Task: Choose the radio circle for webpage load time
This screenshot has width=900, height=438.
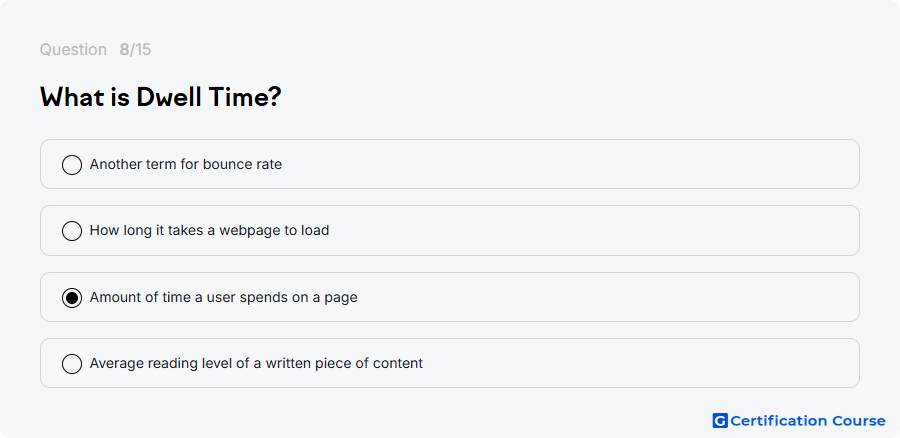Action: click(72, 231)
